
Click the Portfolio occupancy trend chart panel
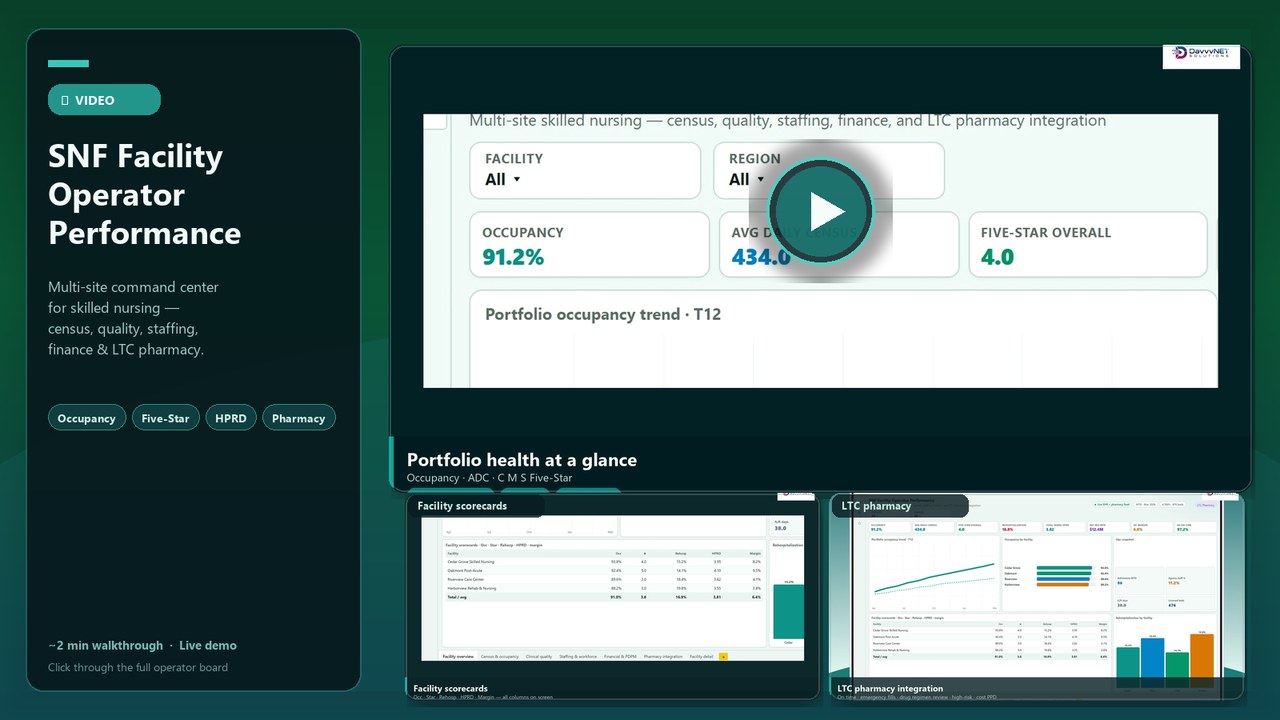(843, 339)
